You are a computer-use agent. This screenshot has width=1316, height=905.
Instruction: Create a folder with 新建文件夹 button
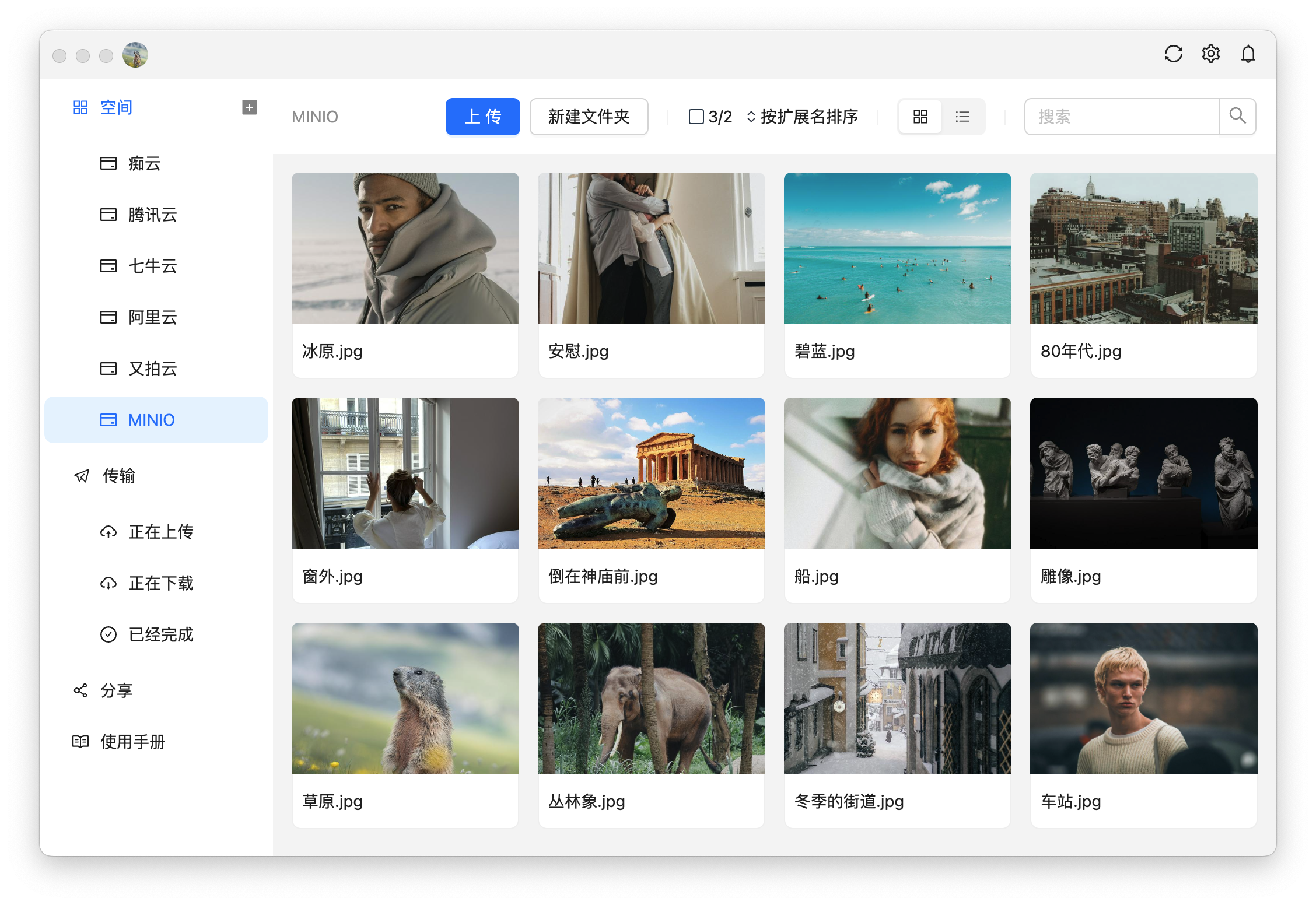589,117
